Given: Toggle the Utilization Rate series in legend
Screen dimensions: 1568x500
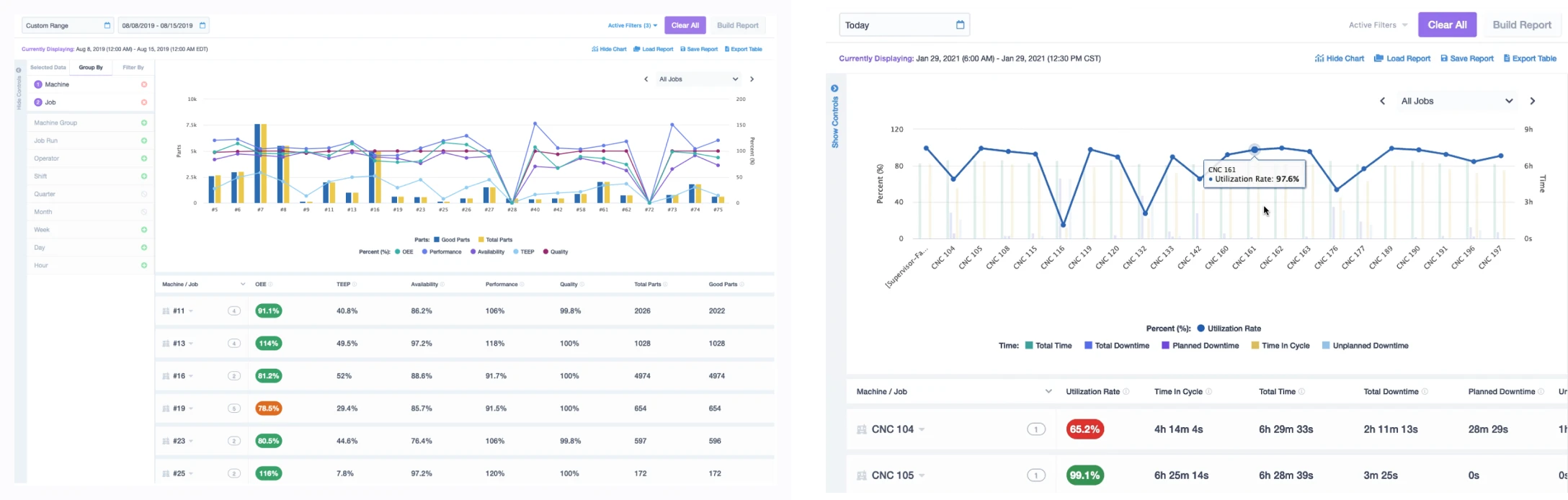Looking at the screenshot, I should click(1229, 329).
